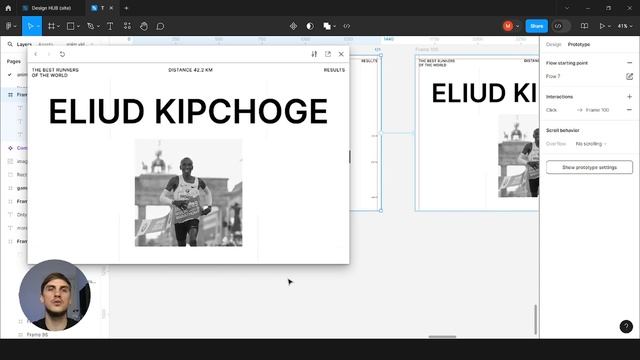Remove the flow starting point

click(x=629, y=63)
